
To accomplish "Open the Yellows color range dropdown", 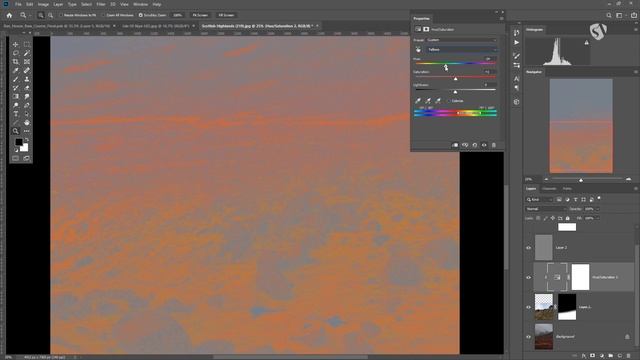I will (462, 49).
